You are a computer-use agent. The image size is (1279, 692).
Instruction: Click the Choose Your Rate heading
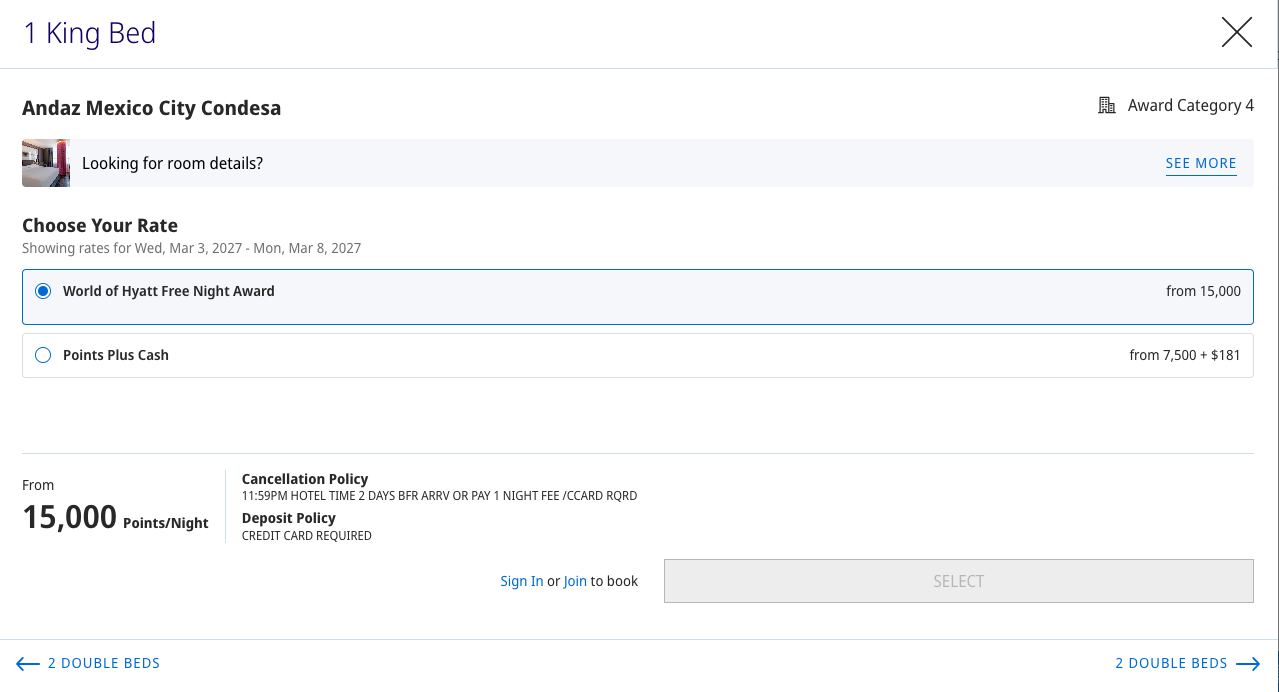coord(100,225)
